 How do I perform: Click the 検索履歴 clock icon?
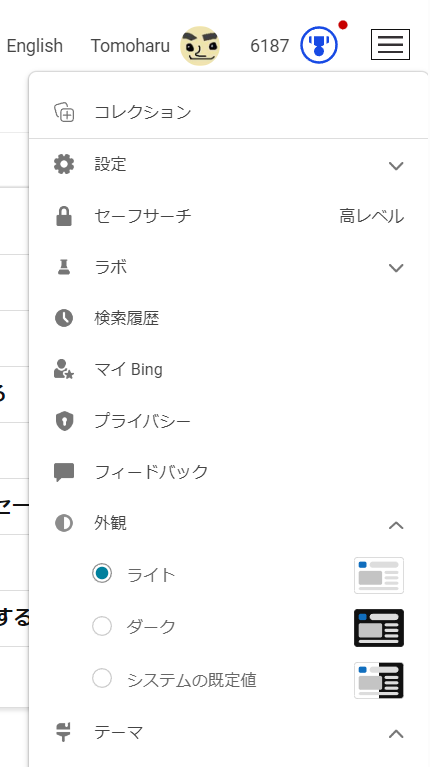64,318
